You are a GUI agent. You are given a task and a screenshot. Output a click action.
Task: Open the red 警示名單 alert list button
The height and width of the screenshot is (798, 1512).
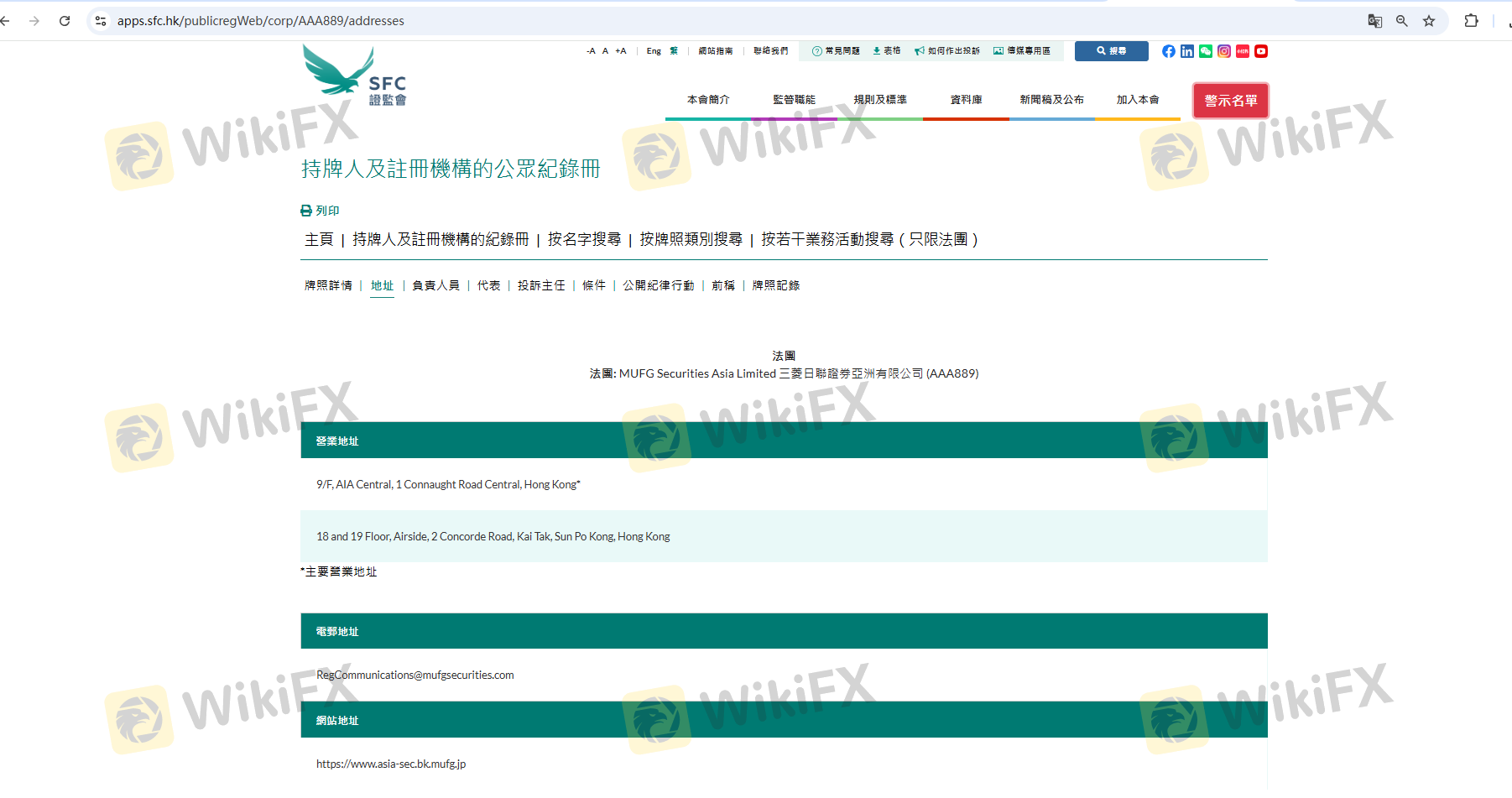[x=1231, y=101]
